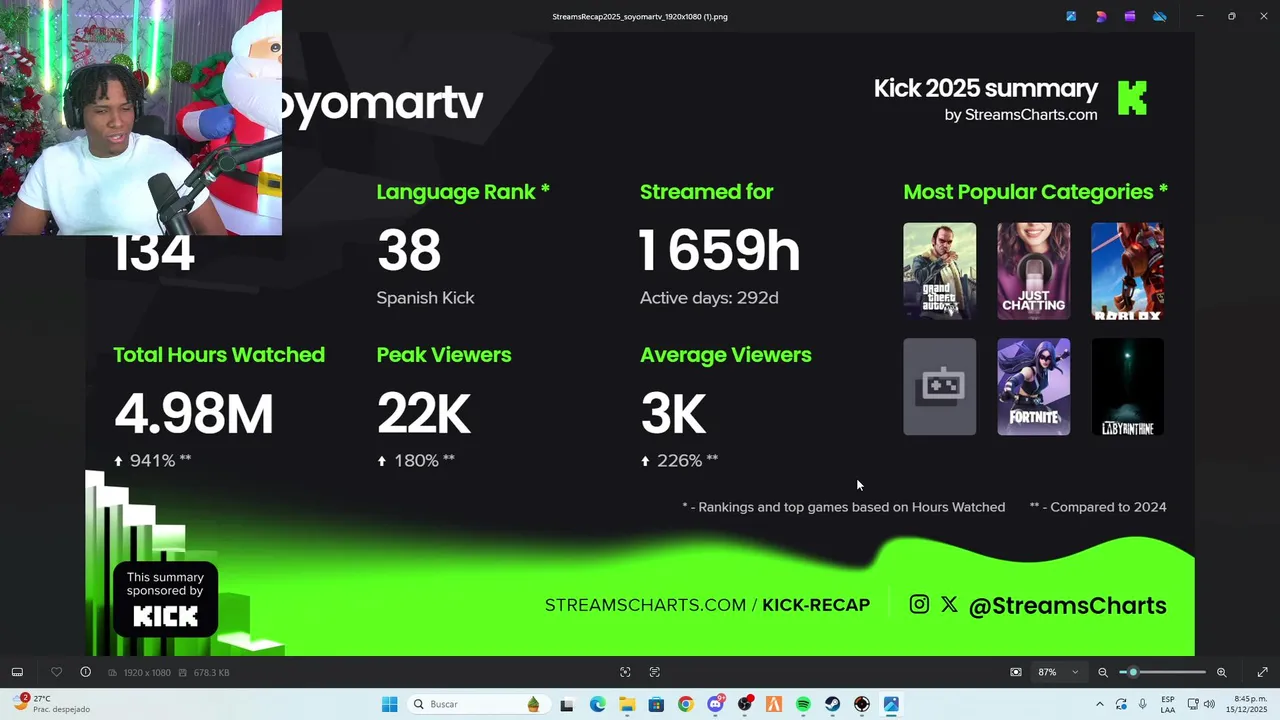Open Task View from the taskbar
1280x720 pixels.
(x=567, y=704)
